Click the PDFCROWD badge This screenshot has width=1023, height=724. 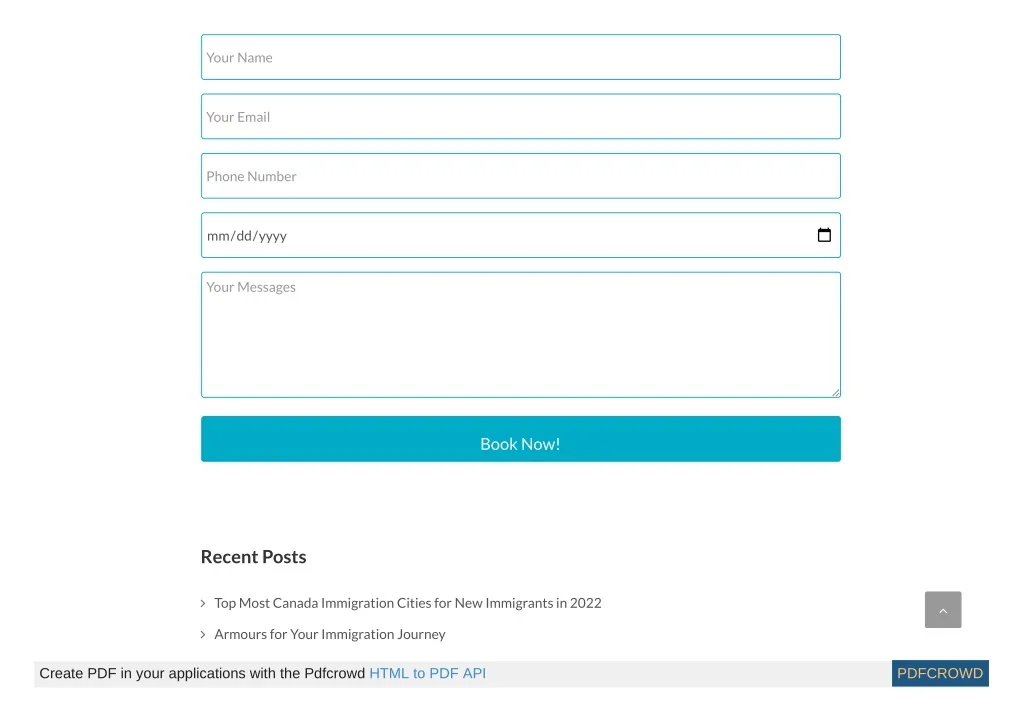click(939, 674)
